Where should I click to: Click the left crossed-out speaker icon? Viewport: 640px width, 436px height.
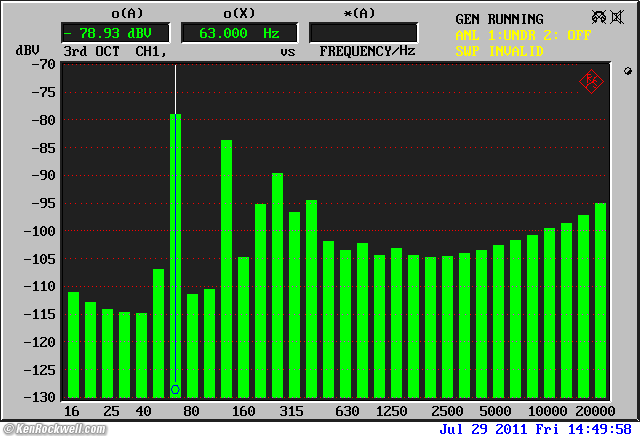[x=598, y=17]
